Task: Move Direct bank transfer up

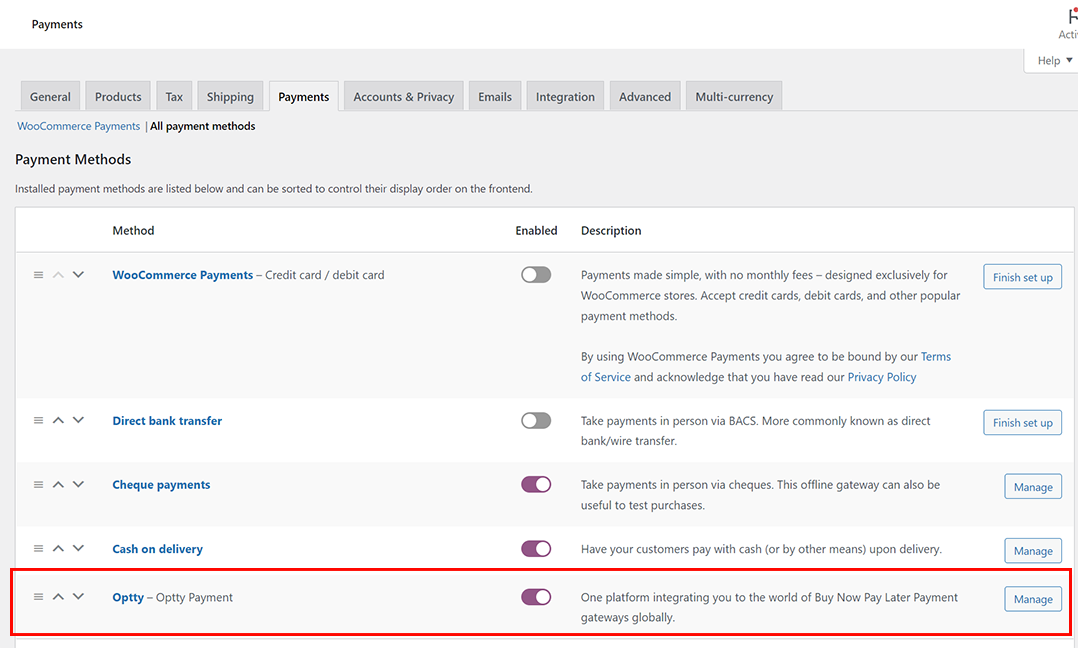Action: pos(58,420)
